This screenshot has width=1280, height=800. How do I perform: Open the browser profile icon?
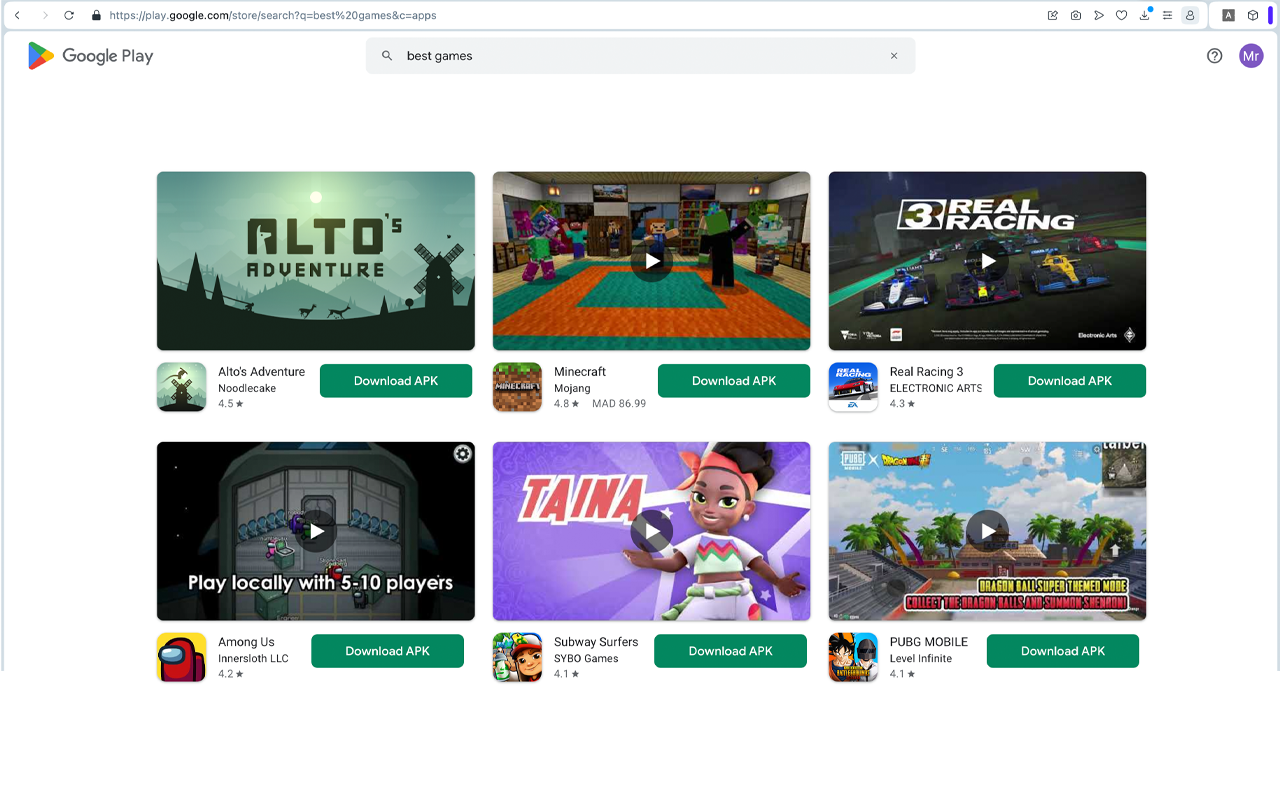1190,15
